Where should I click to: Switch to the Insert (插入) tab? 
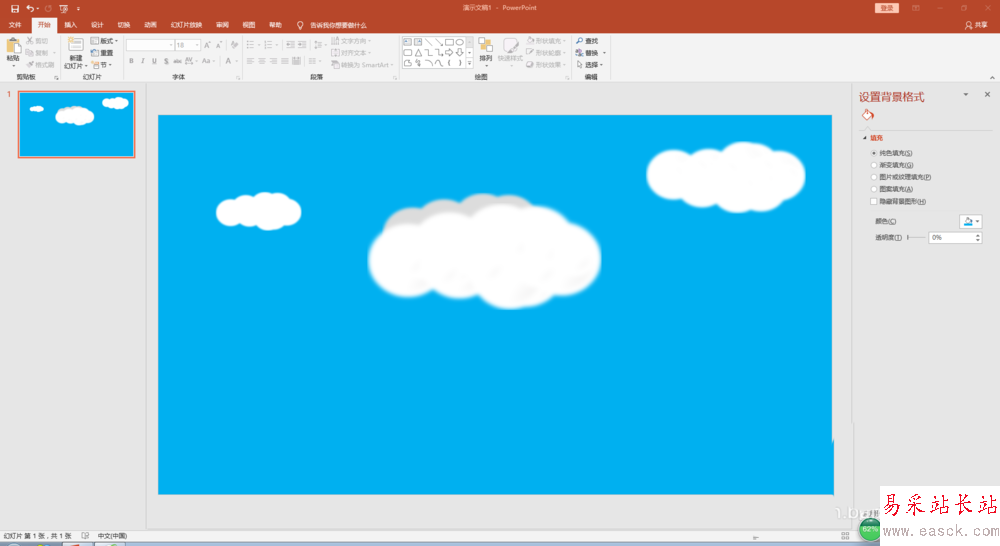(71, 26)
